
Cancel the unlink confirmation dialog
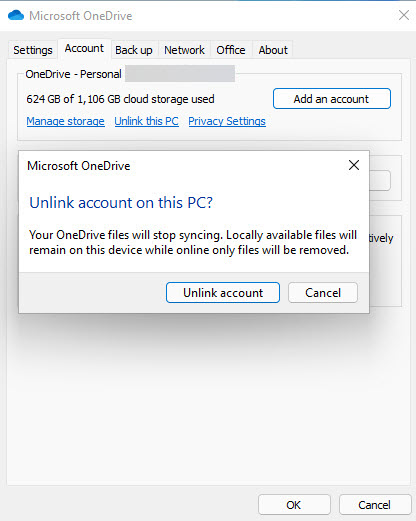coord(323,293)
